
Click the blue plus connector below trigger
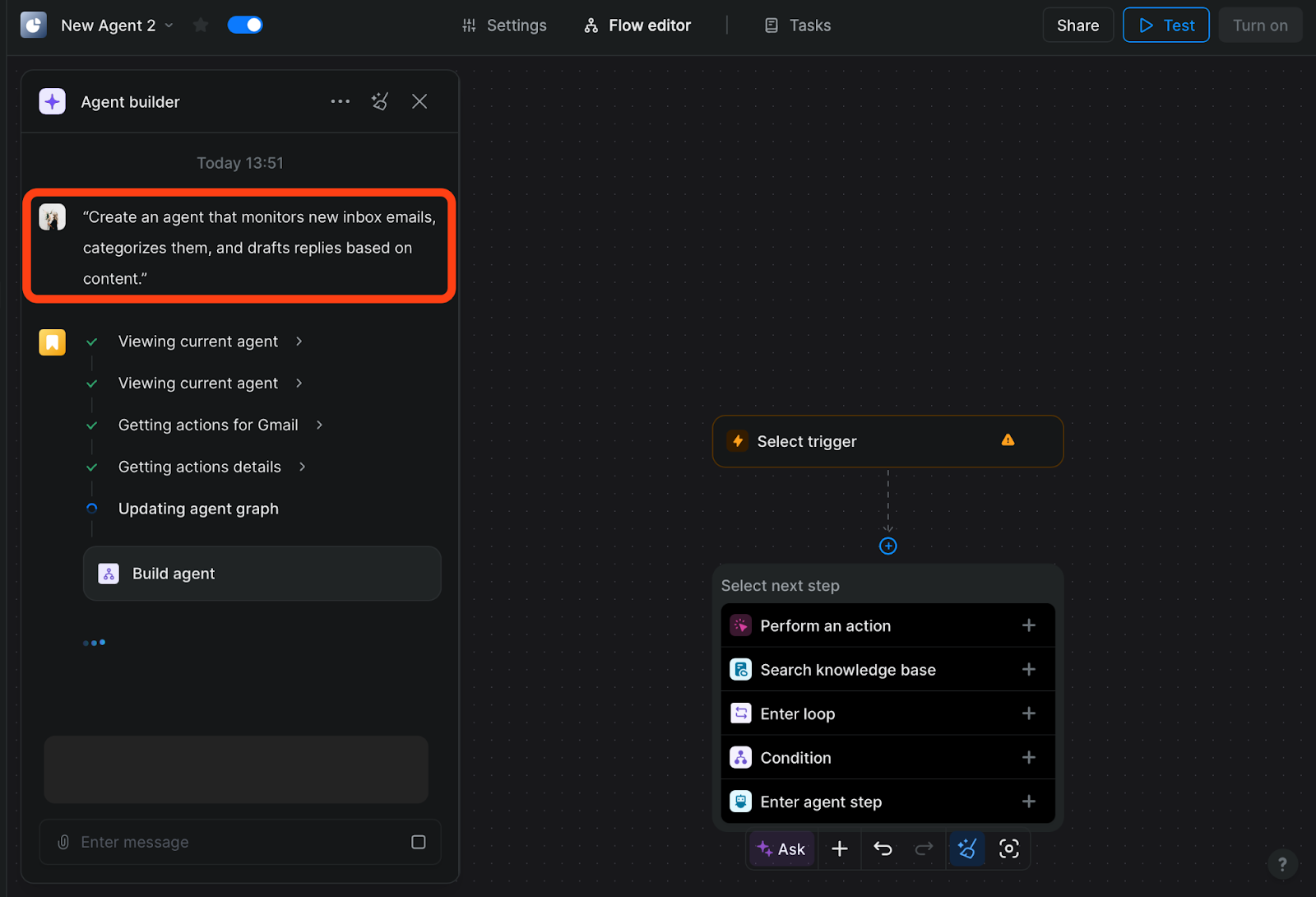(x=887, y=546)
